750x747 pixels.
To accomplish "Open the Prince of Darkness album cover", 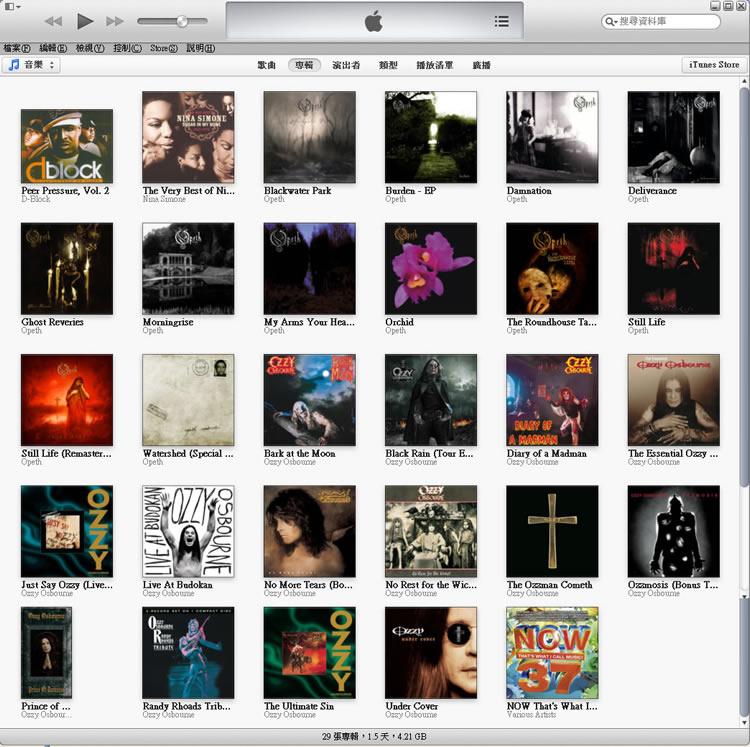I will 46,653.
